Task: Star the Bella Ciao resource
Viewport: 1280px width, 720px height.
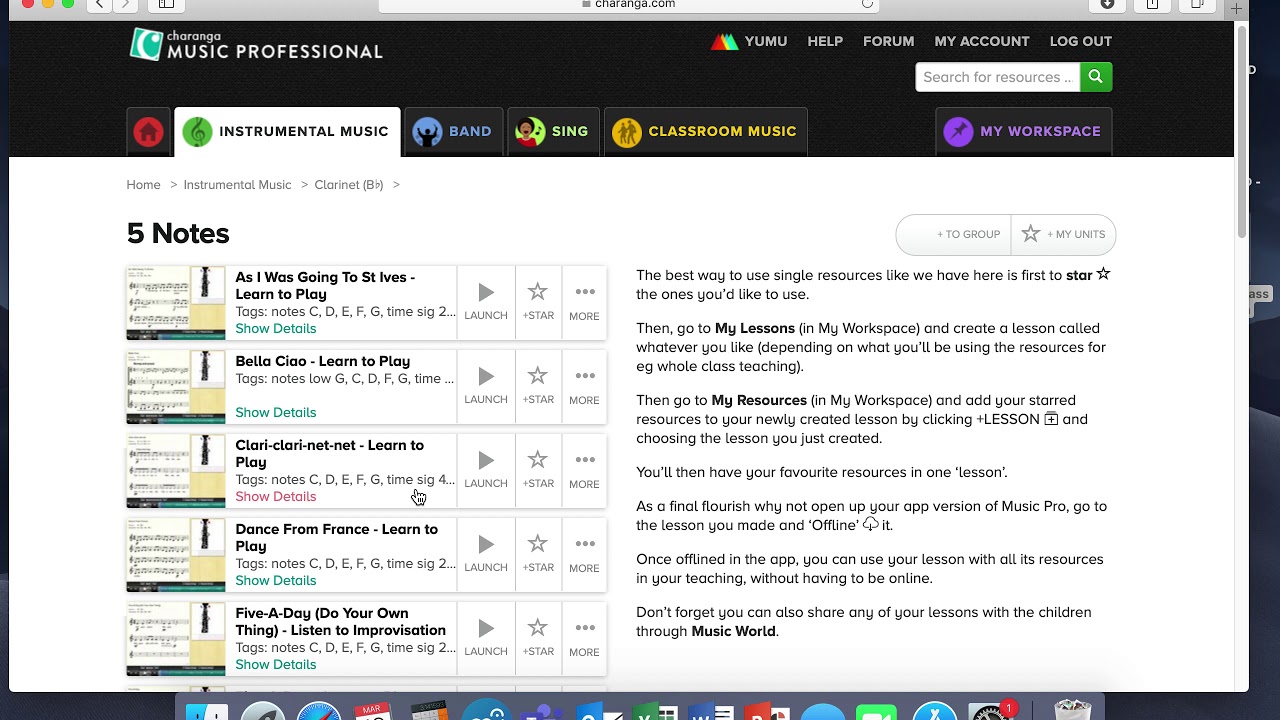Action: point(538,385)
